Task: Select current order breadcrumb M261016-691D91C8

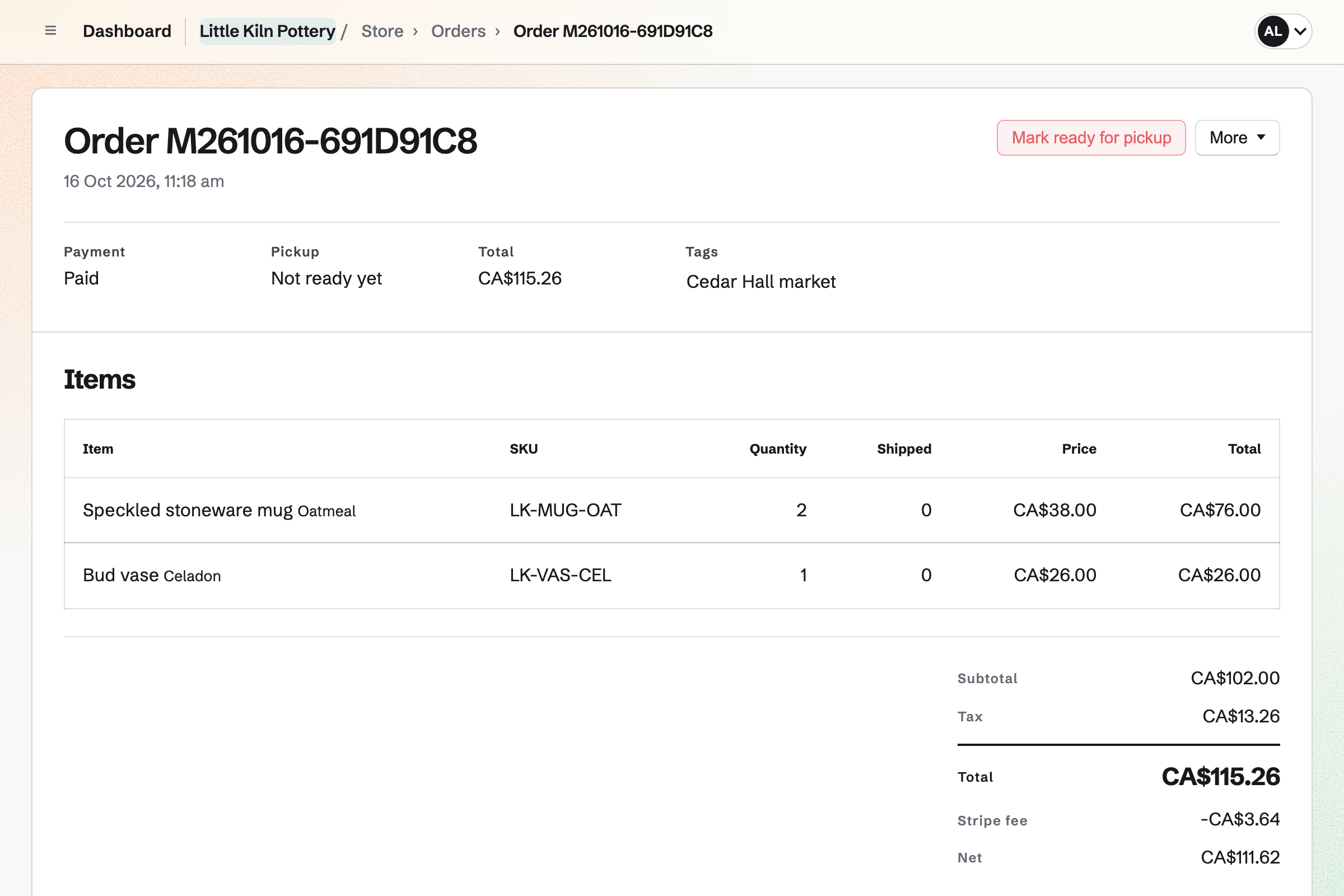Action: click(613, 31)
